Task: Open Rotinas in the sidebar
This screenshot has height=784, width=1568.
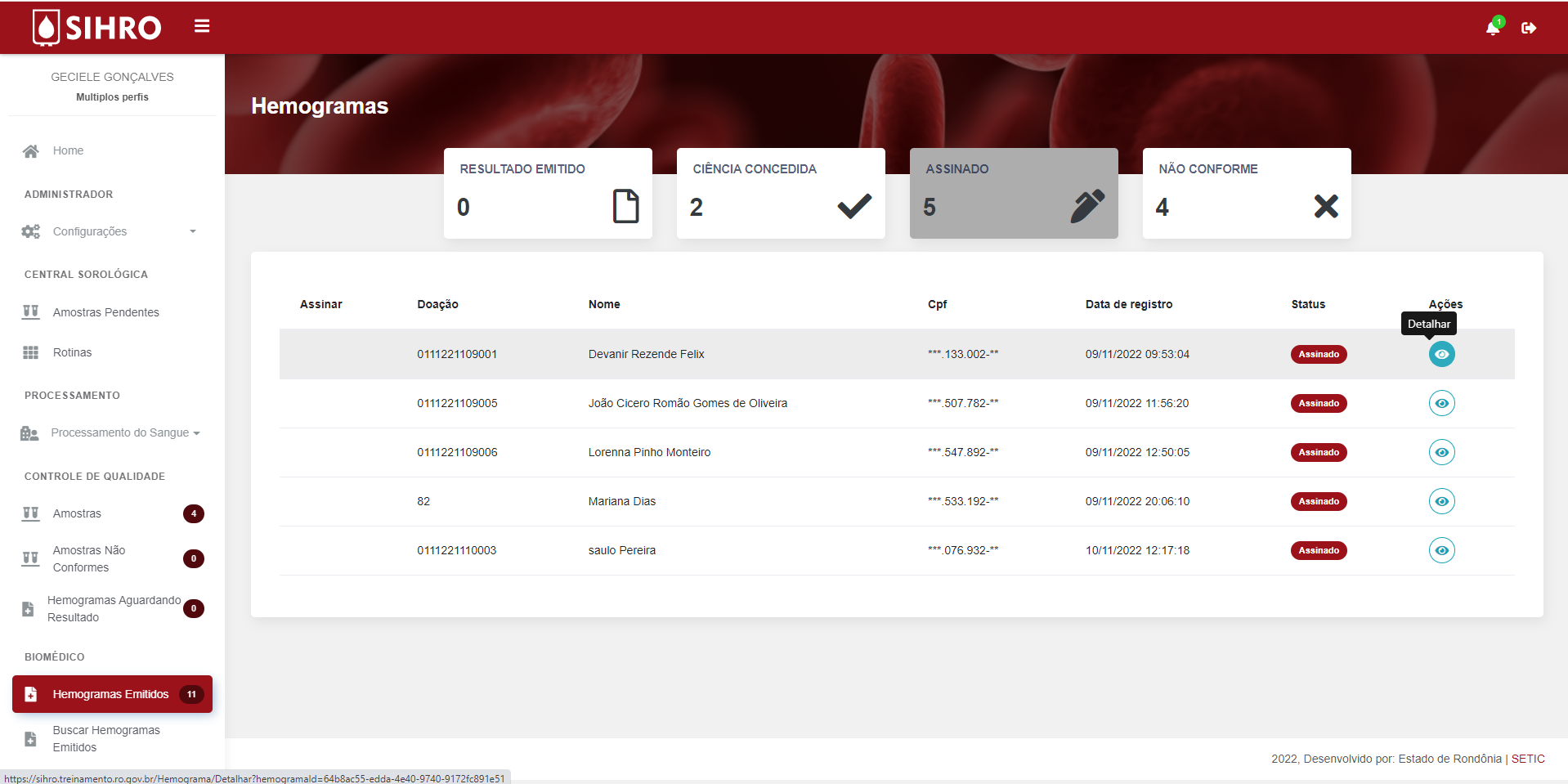Action: (72, 352)
